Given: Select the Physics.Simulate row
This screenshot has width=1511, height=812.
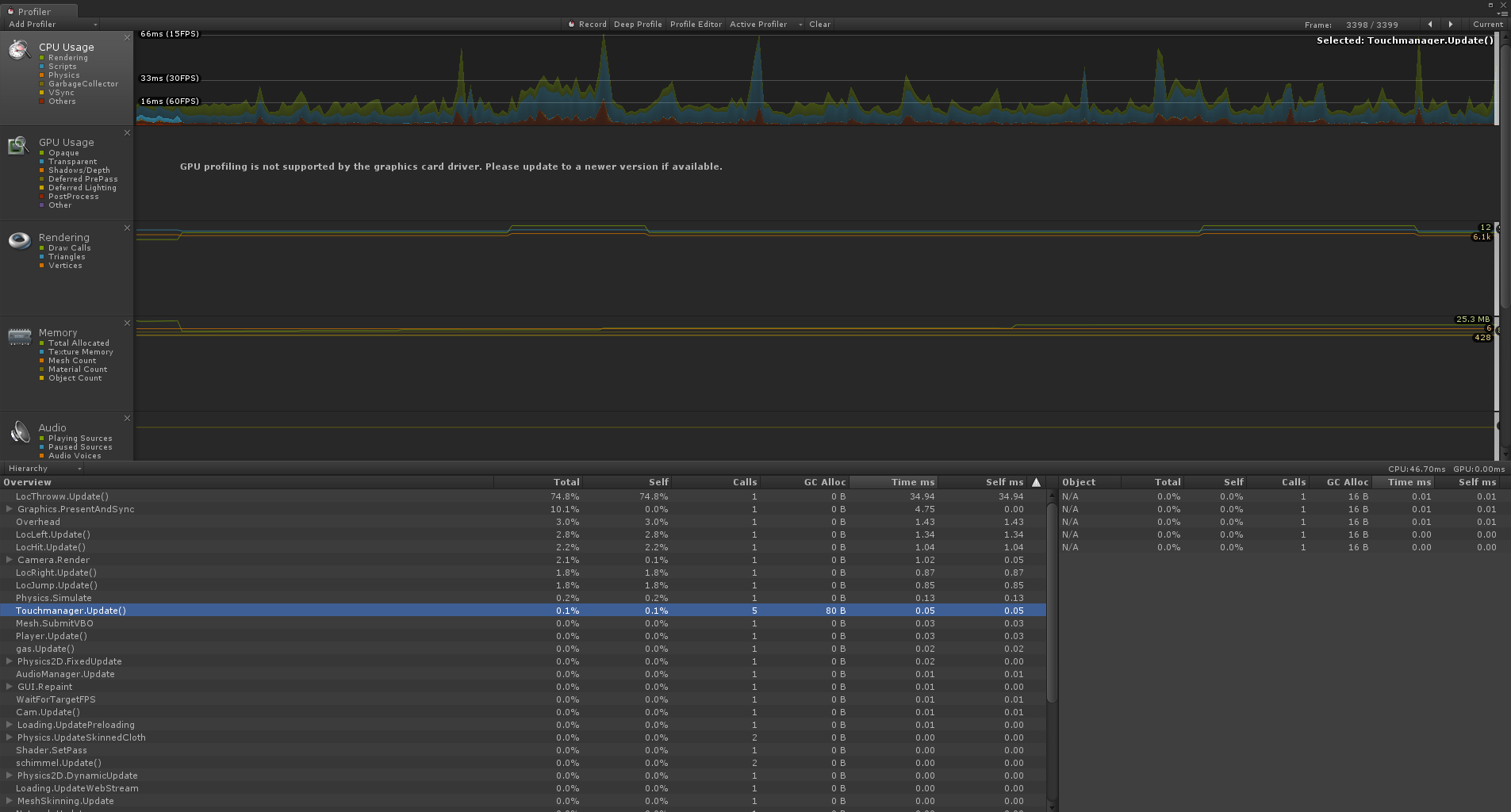Looking at the screenshot, I should (x=523, y=598).
